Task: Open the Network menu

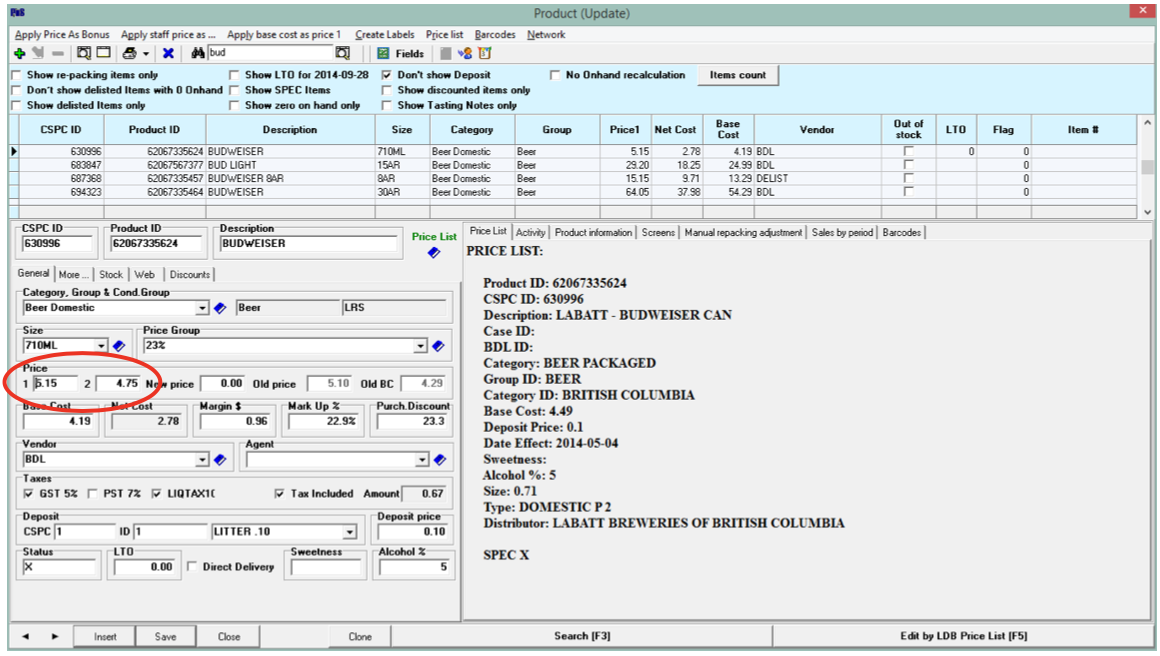Action: point(546,35)
